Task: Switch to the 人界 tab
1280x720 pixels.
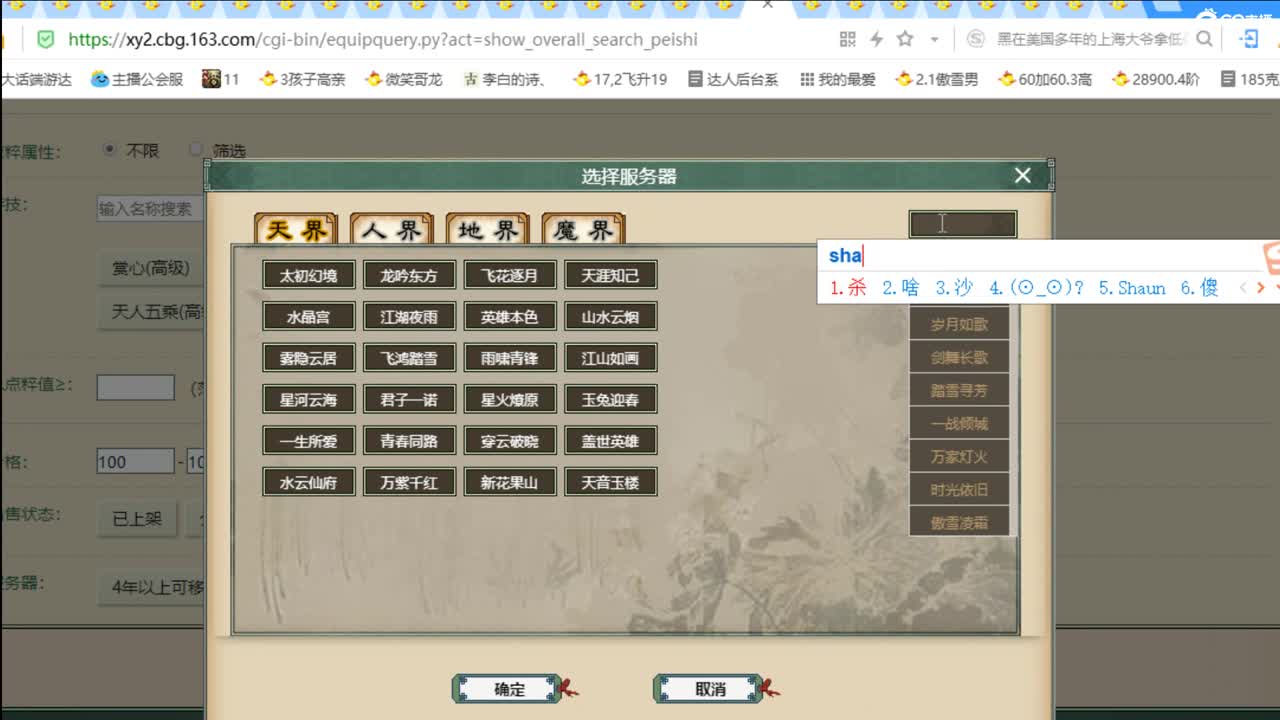Action: 392,230
